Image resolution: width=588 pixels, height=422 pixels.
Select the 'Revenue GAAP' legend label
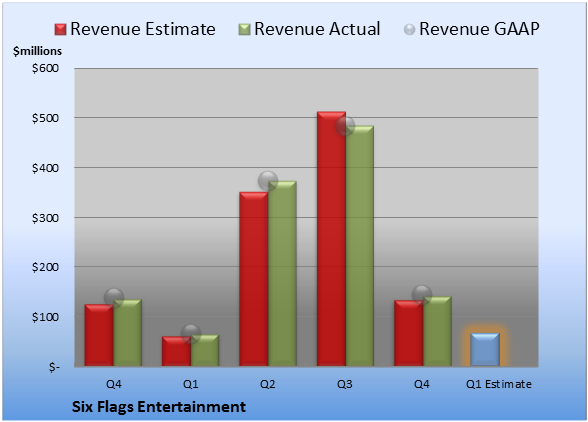[x=479, y=29]
